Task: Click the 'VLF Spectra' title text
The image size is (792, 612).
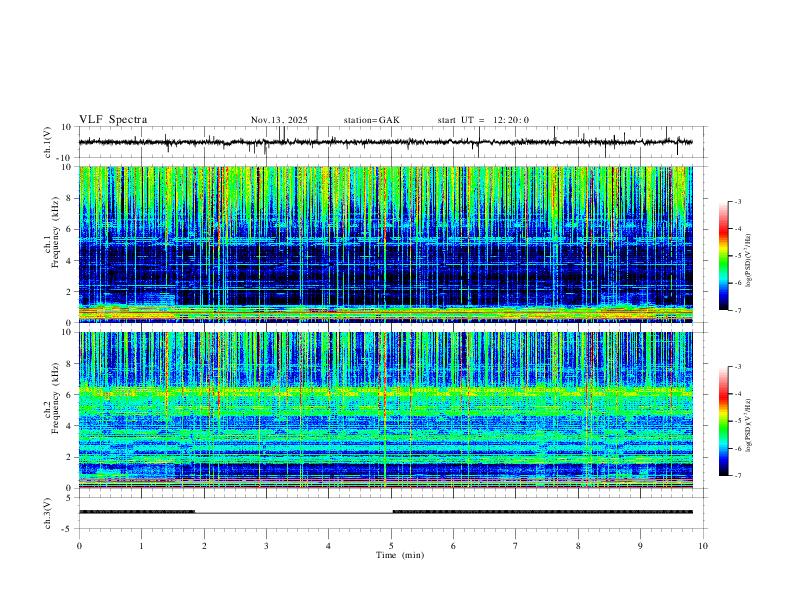Action: pyautogui.click(x=113, y=120)
